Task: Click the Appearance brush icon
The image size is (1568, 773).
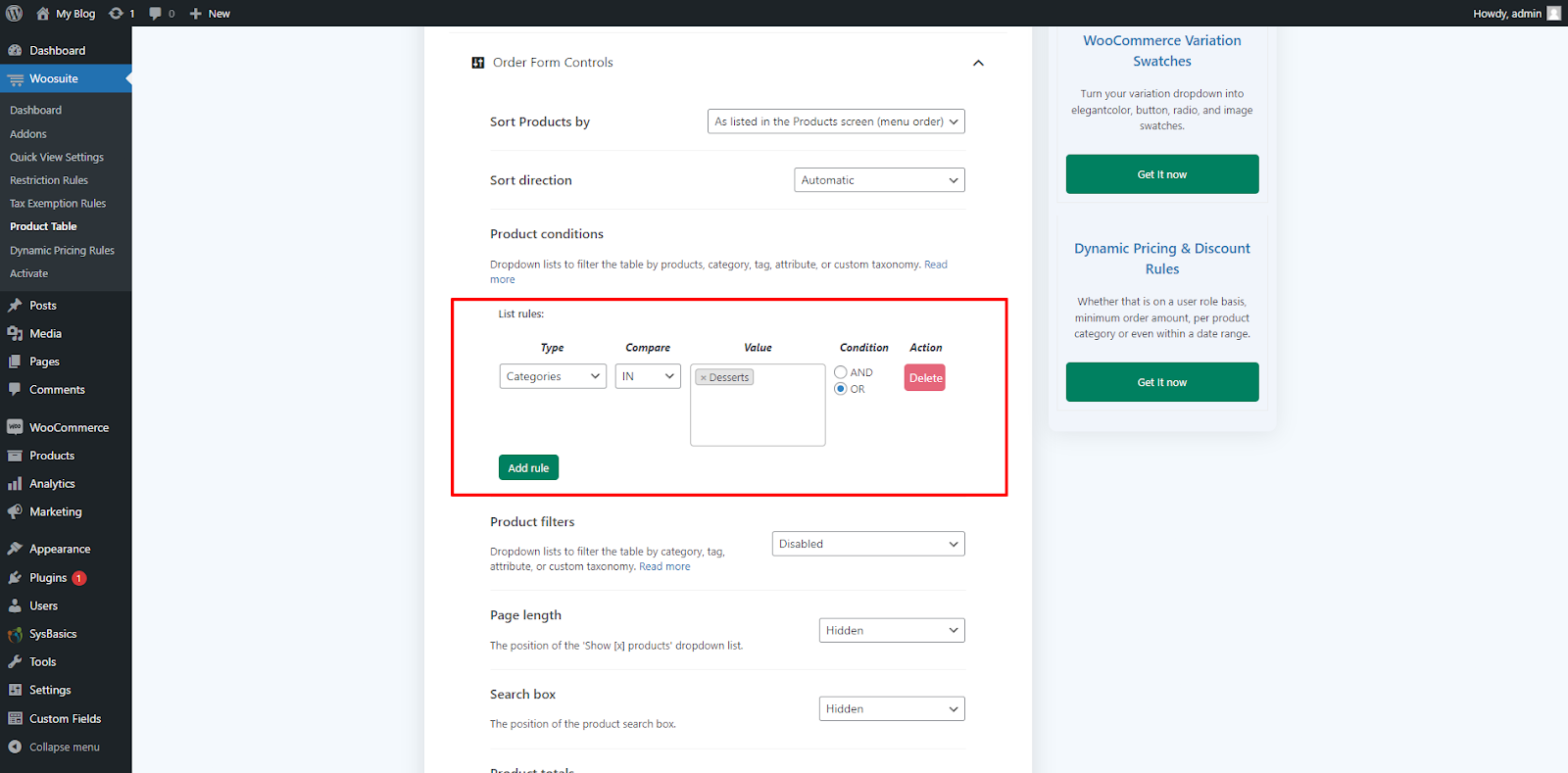Action: click(x=15, y=549)
